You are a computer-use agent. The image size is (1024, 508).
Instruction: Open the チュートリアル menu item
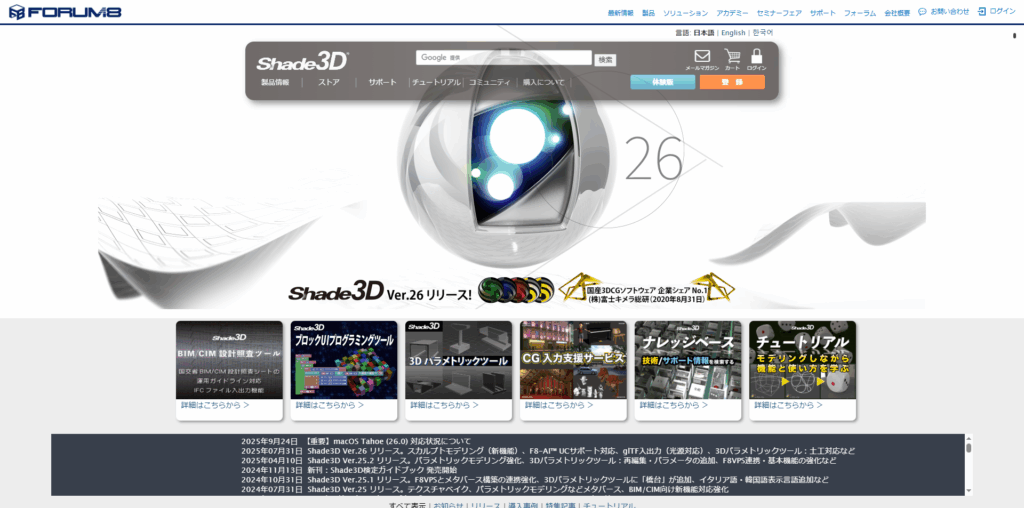(436, 82)
